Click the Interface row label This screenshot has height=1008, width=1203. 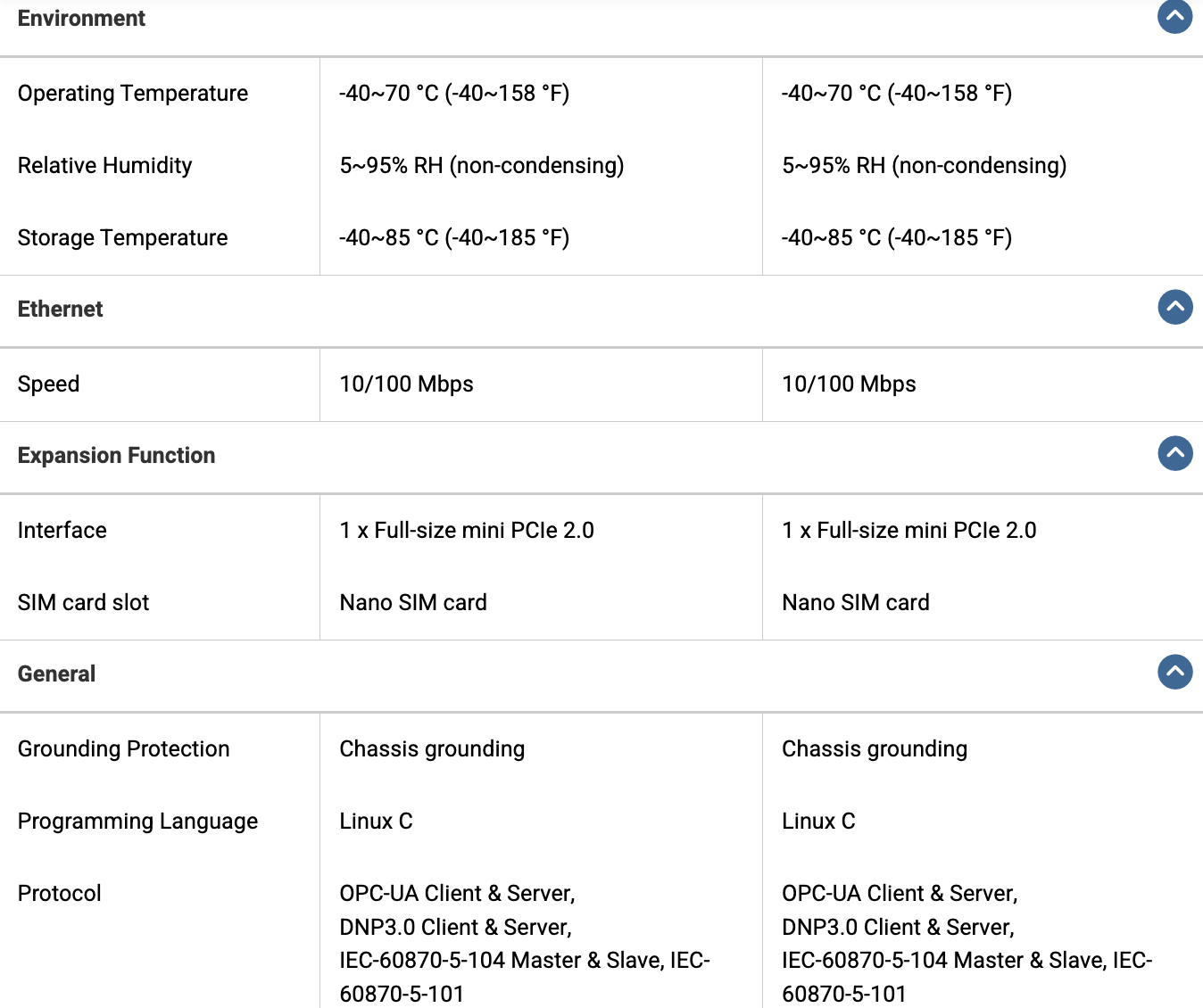click(62, 530)
